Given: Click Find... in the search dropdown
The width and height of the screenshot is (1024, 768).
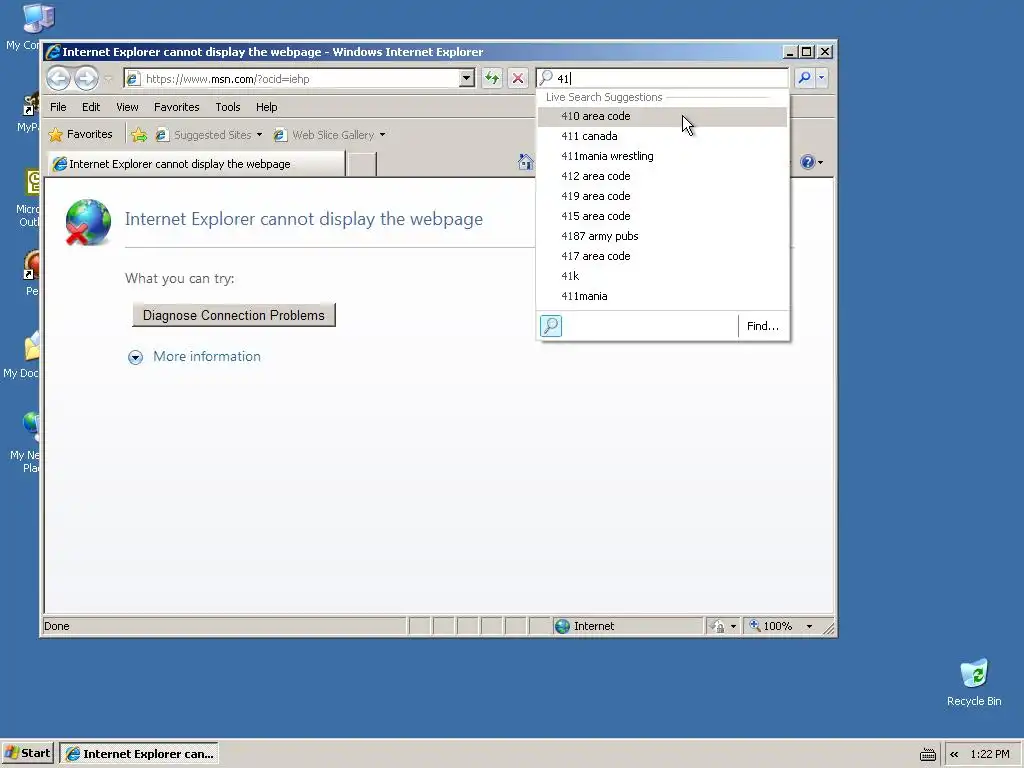Looking at the screenshot, I should coord(763,326).
